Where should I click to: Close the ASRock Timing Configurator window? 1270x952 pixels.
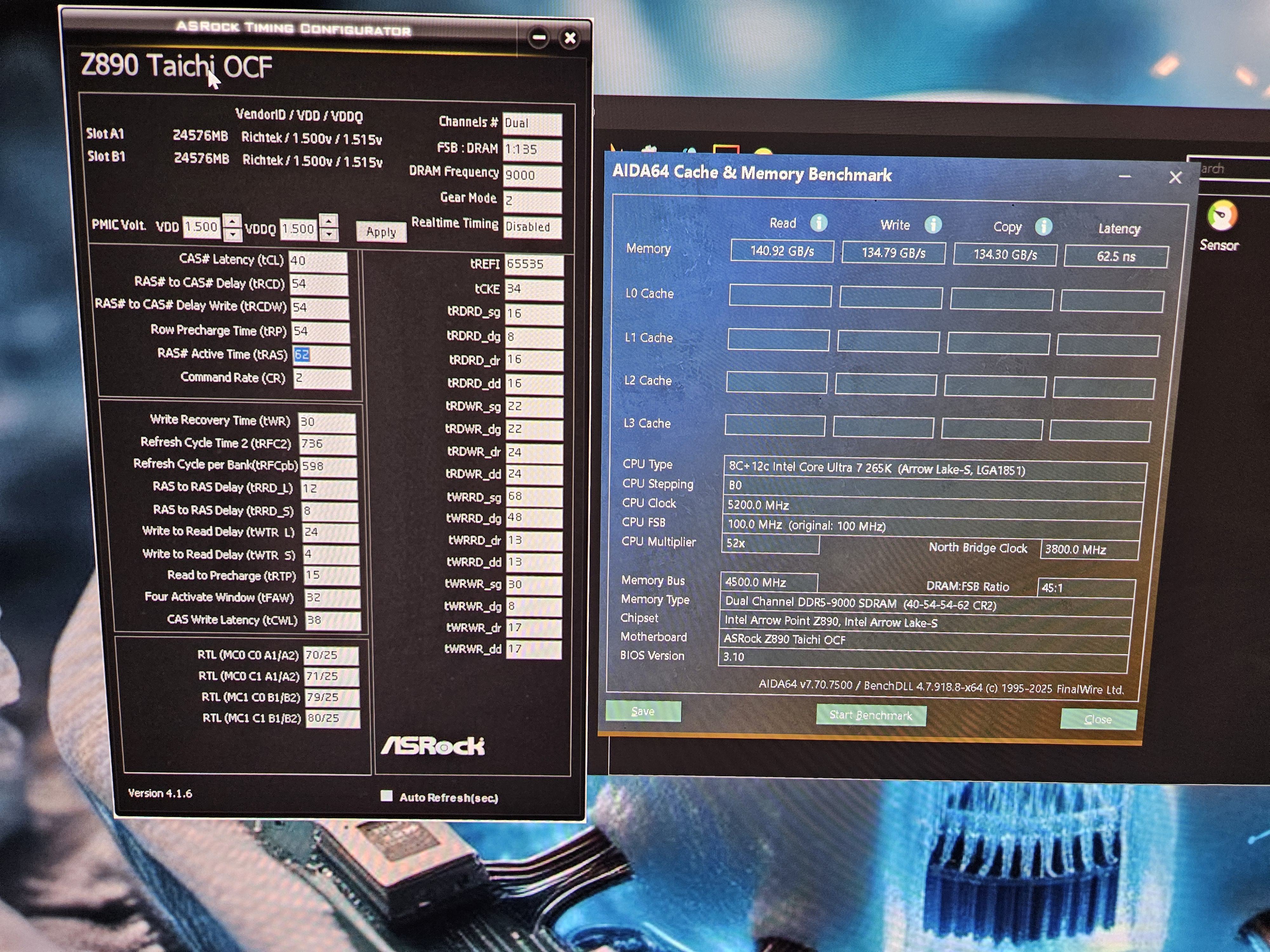(x=570, y=38)
